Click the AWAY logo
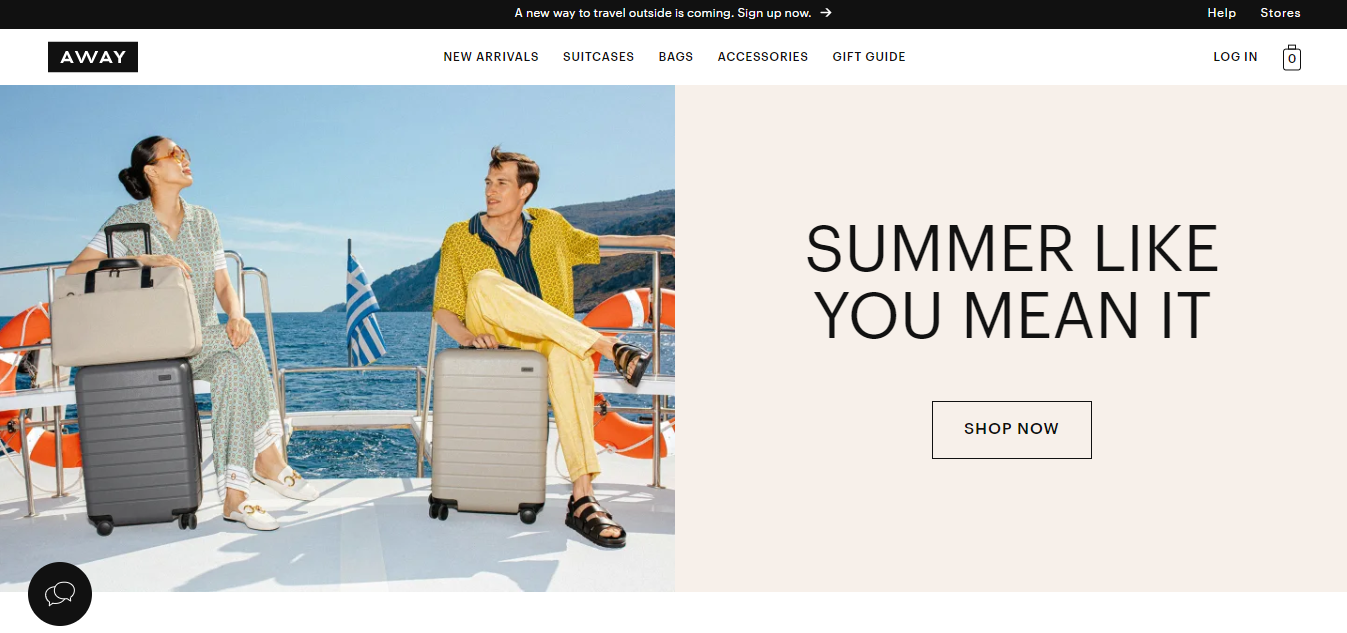This screenshot has height=633, width=1347. pos(93,57)
